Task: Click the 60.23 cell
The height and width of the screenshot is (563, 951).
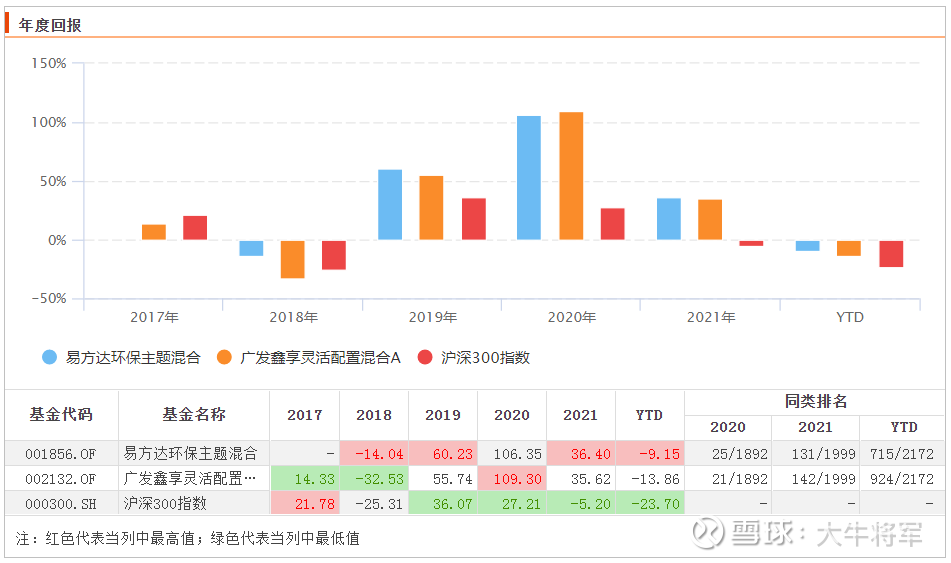Action: pyautogui.click(x=443, y=454)
